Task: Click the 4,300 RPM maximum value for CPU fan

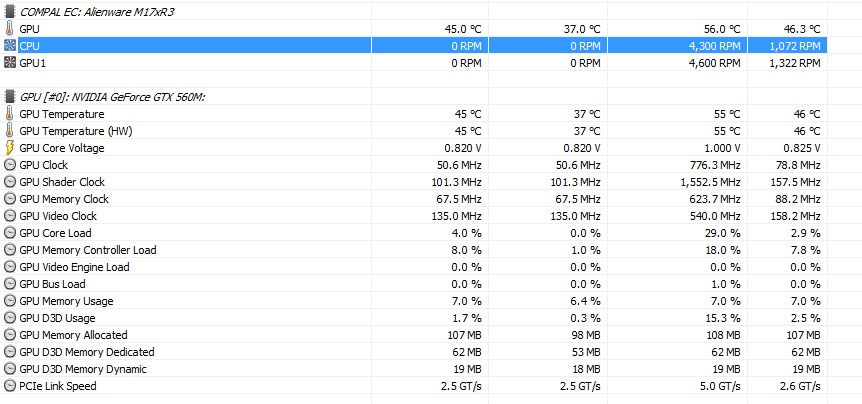Action: [x=712, y=46]
